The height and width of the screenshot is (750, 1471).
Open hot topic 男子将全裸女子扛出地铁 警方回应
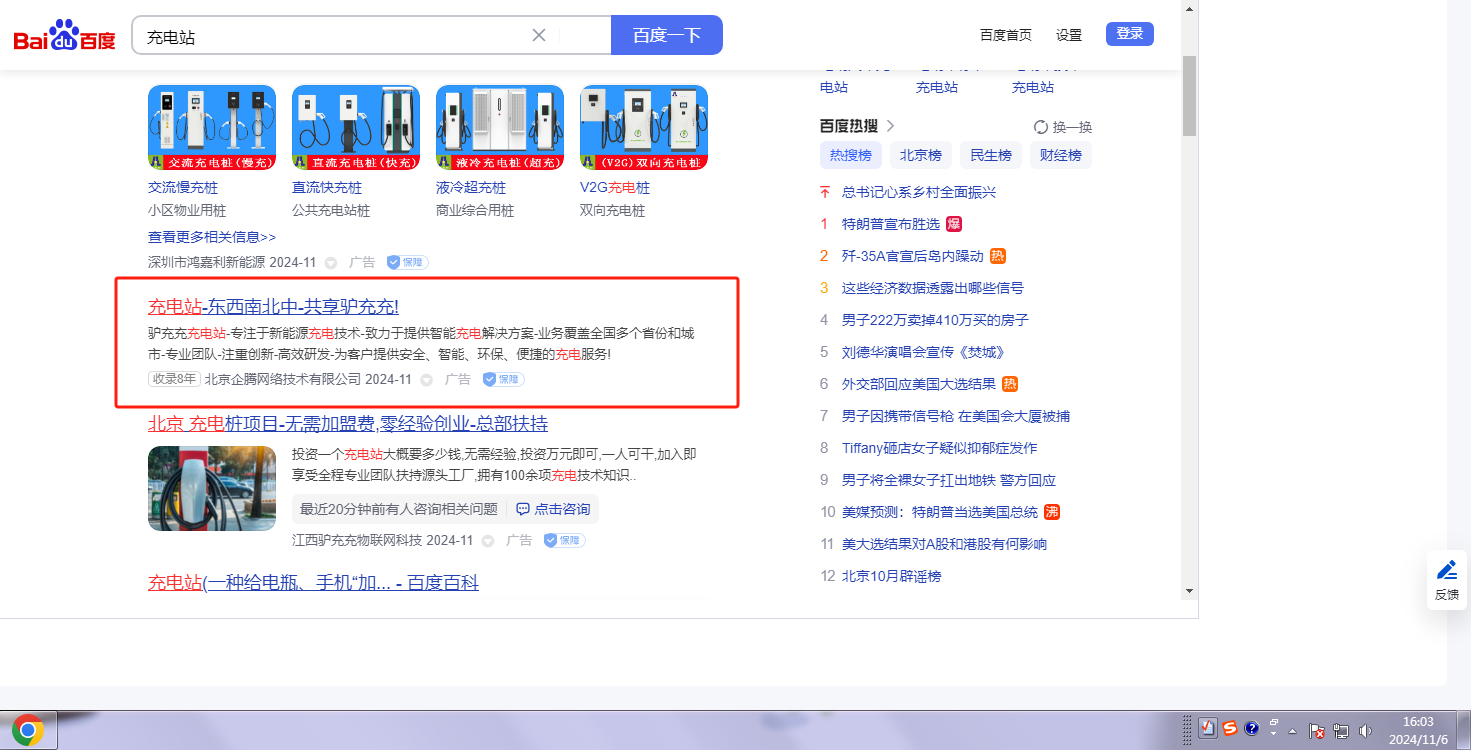(949, 480)
